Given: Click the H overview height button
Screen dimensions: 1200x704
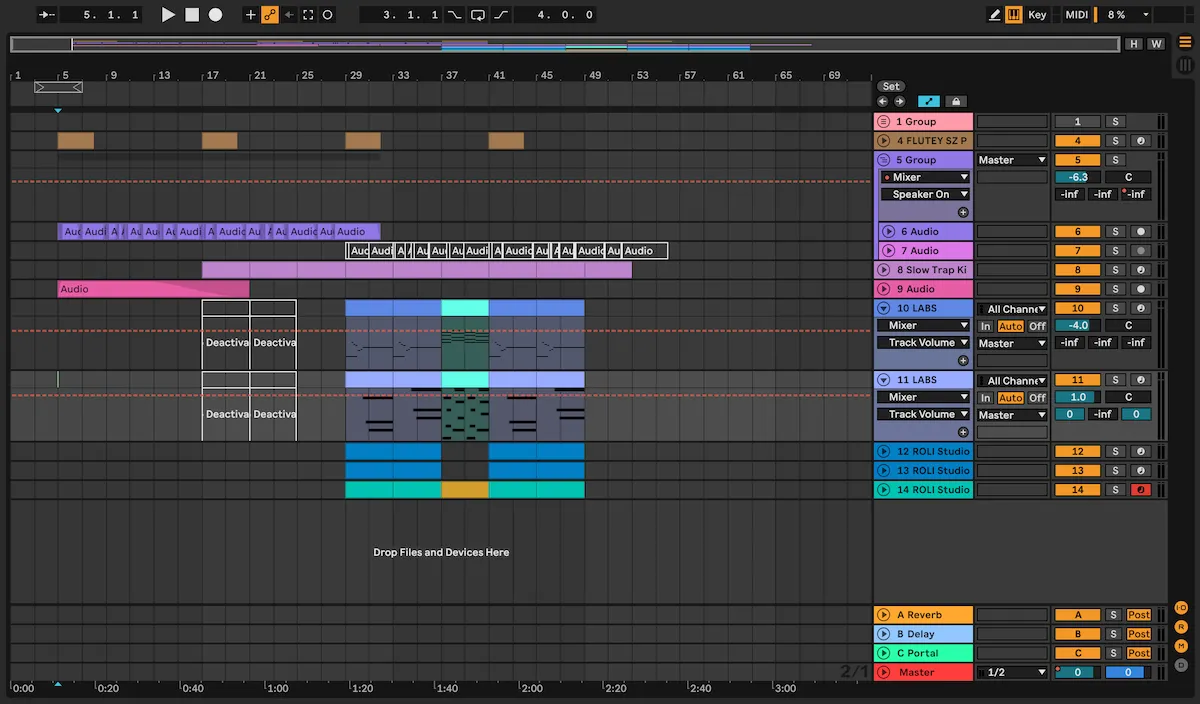Looking at the screenshot, I should click(x=1134, y=44).
